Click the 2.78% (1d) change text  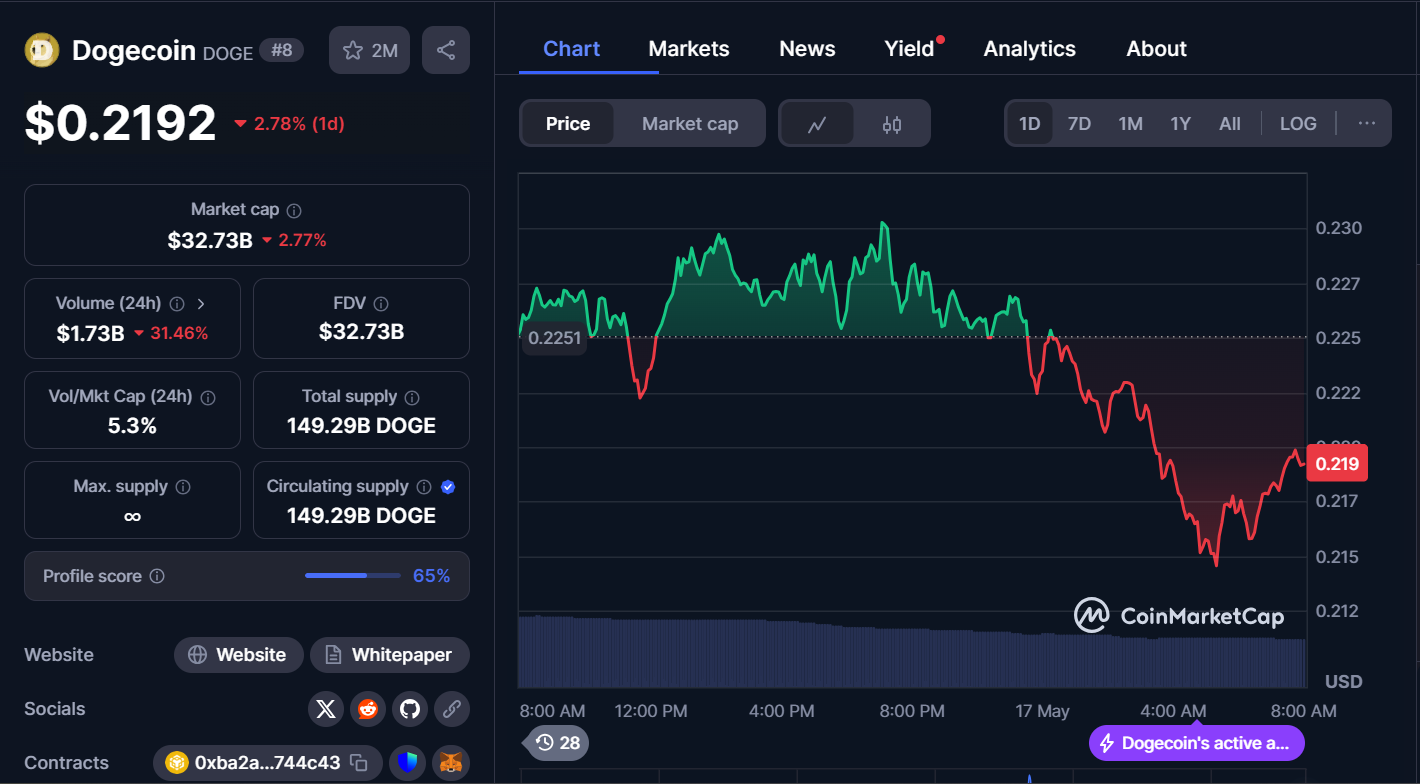coord(299,124)
